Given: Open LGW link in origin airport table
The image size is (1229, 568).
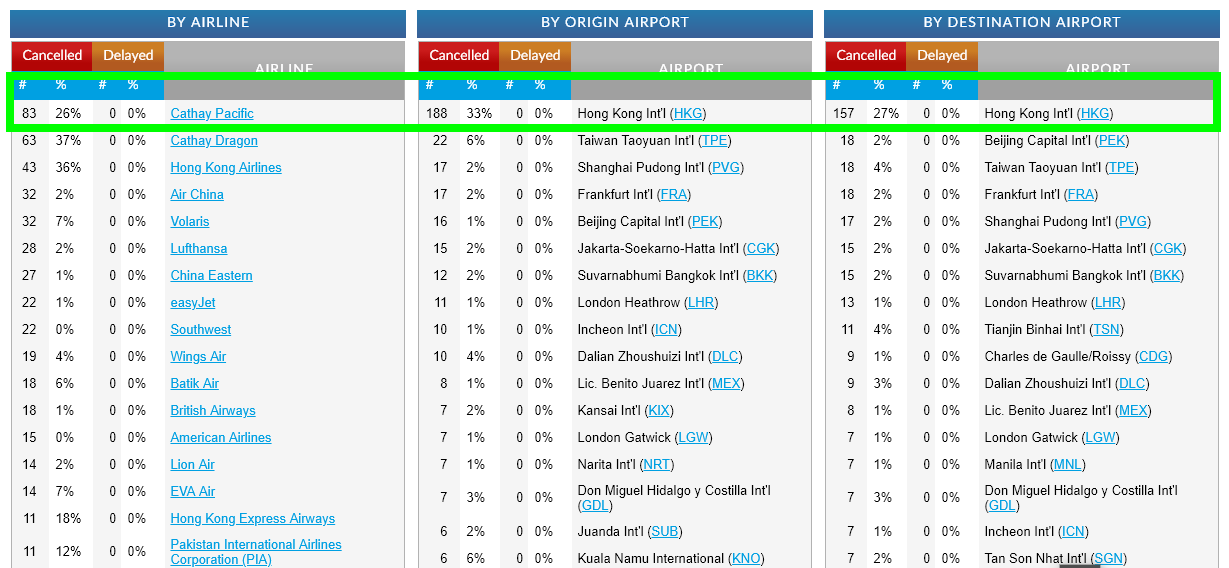Looking at the screenshot, I should pyautogui.click(x=693, y=438).
